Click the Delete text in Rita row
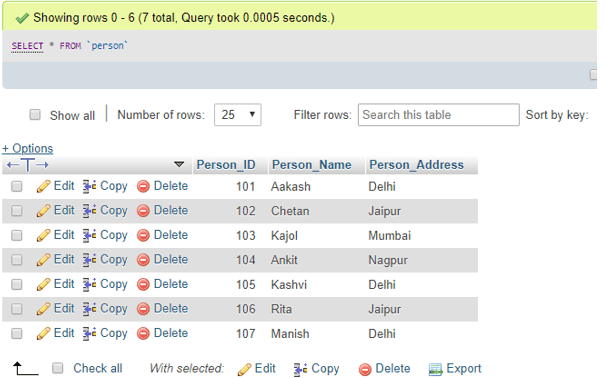This screenshot has width=605, height=378. point(171,309)
